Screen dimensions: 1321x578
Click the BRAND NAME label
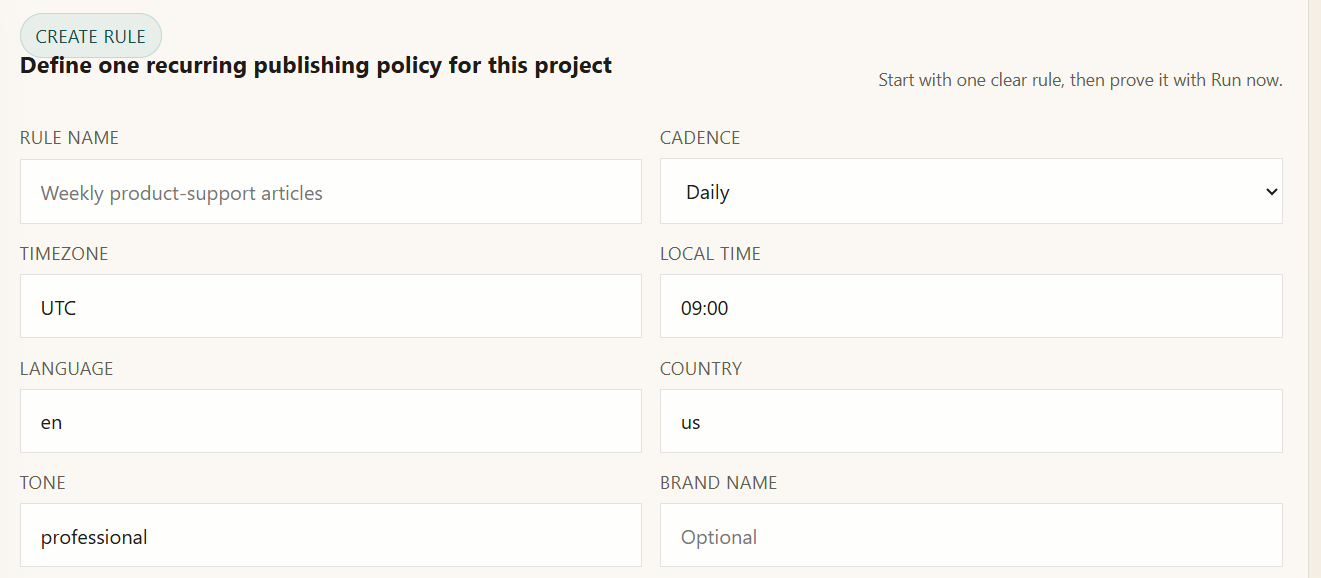[718, 483]
